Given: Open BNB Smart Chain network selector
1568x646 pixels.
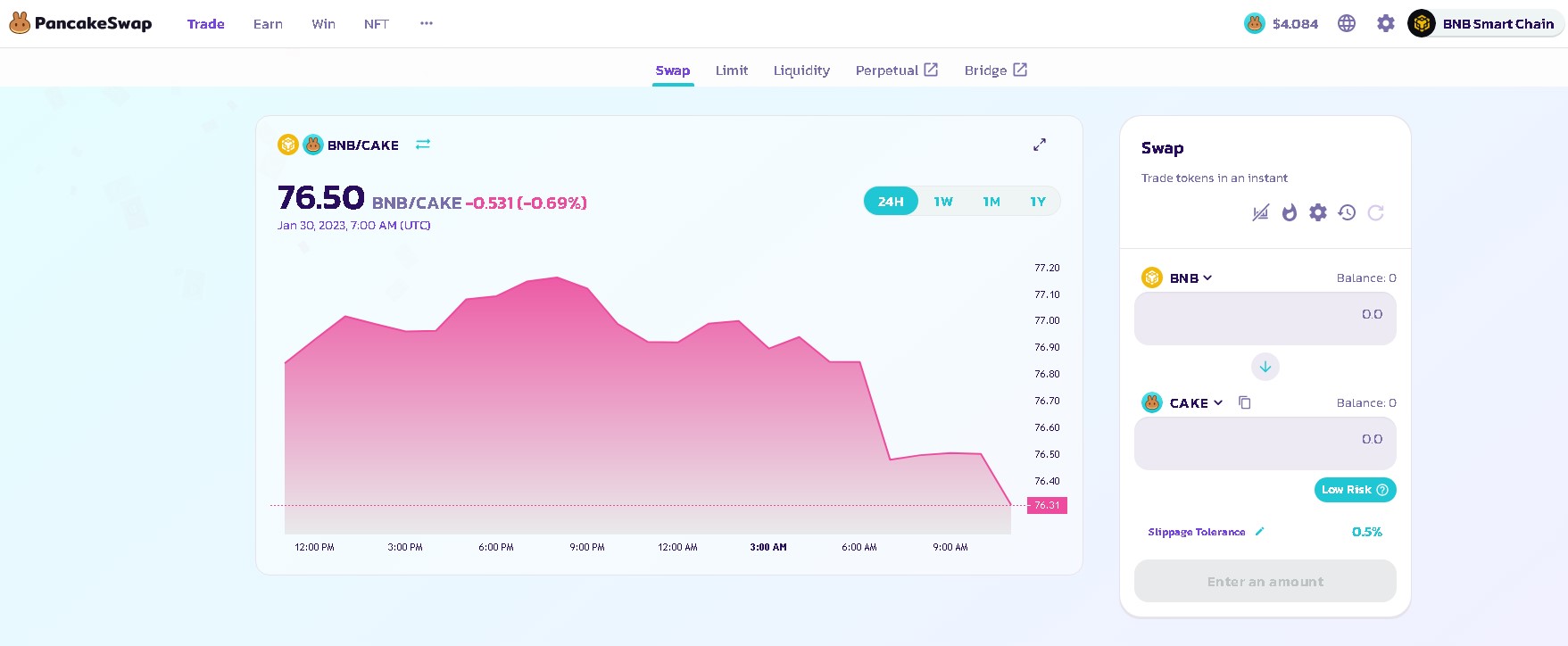Looking at the screenshot, I should click(x=1486, y=24).
